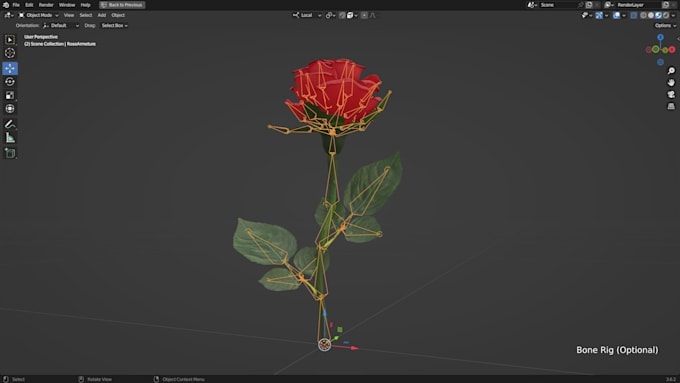Open the viewport Add menu
The width and height of the screenshot is (680, 383).
(101, 15)
